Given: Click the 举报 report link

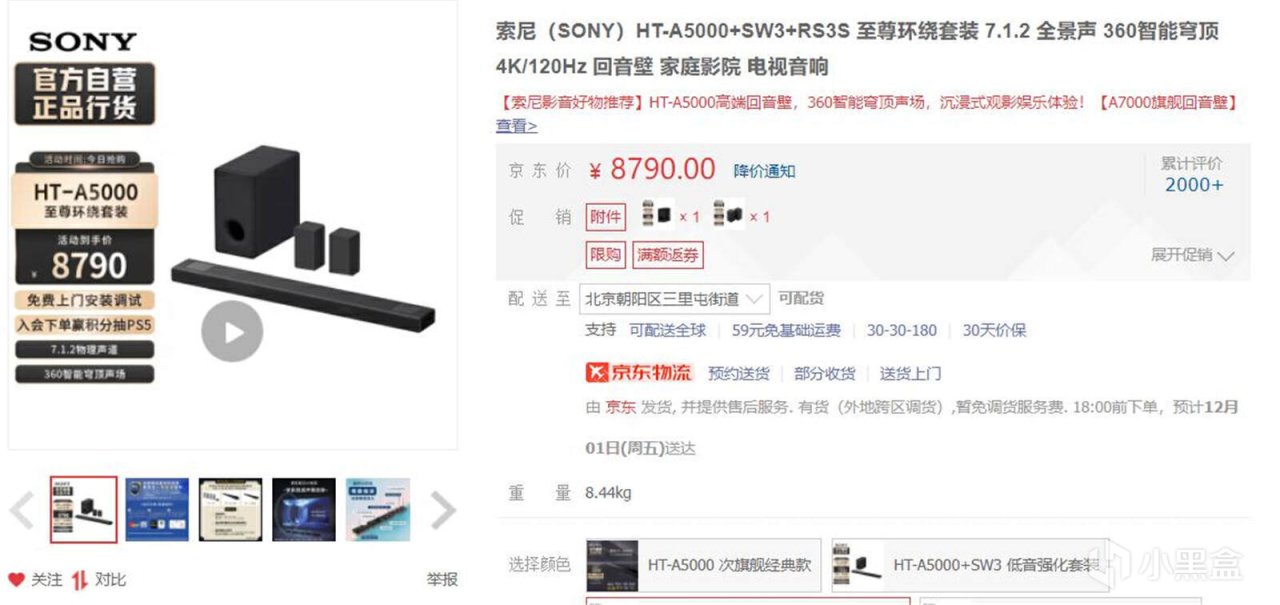Looking at the screenshot, I should (x=442, y=579).
